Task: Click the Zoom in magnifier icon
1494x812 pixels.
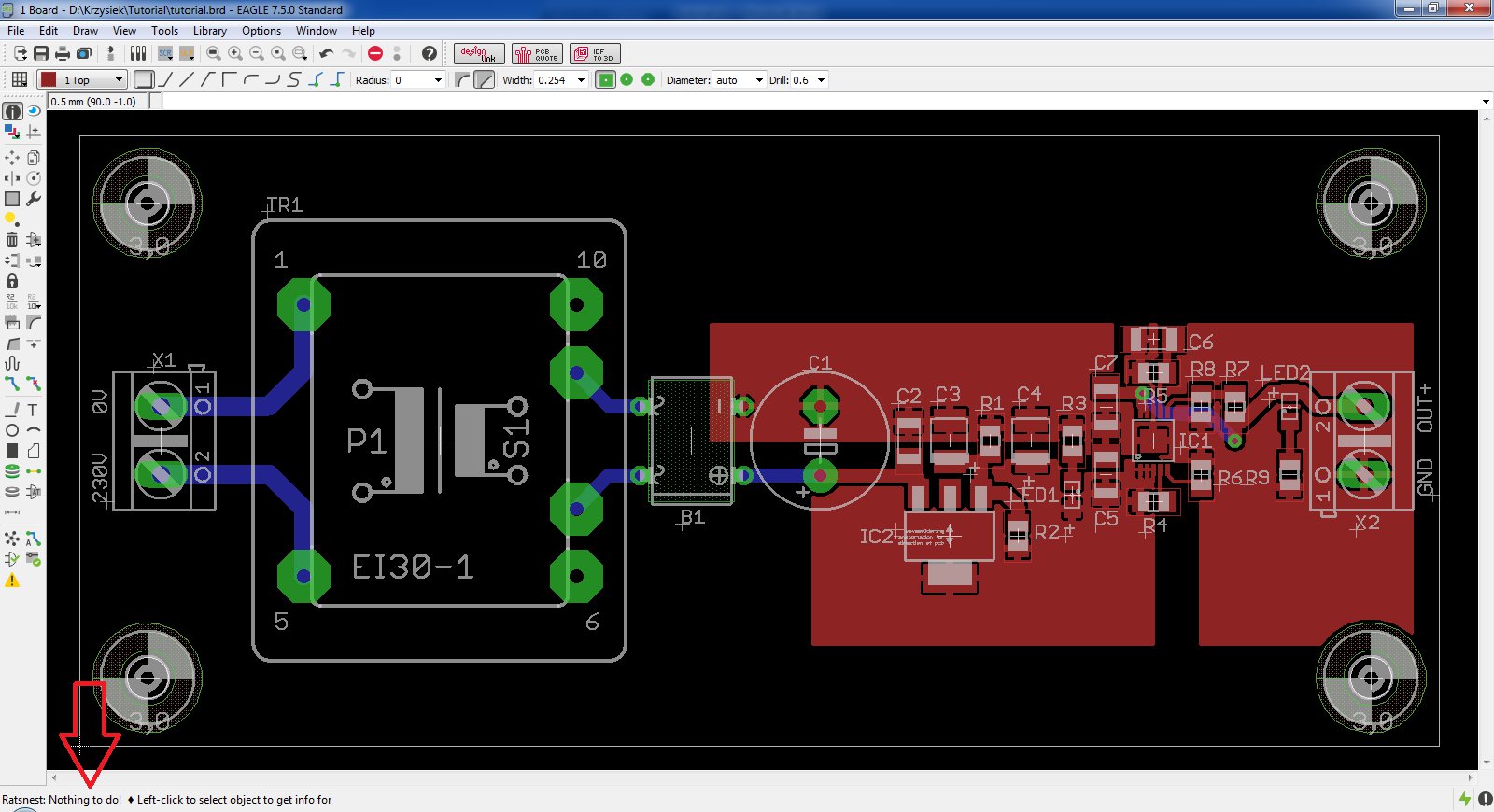Action: (x=235, y=54)
